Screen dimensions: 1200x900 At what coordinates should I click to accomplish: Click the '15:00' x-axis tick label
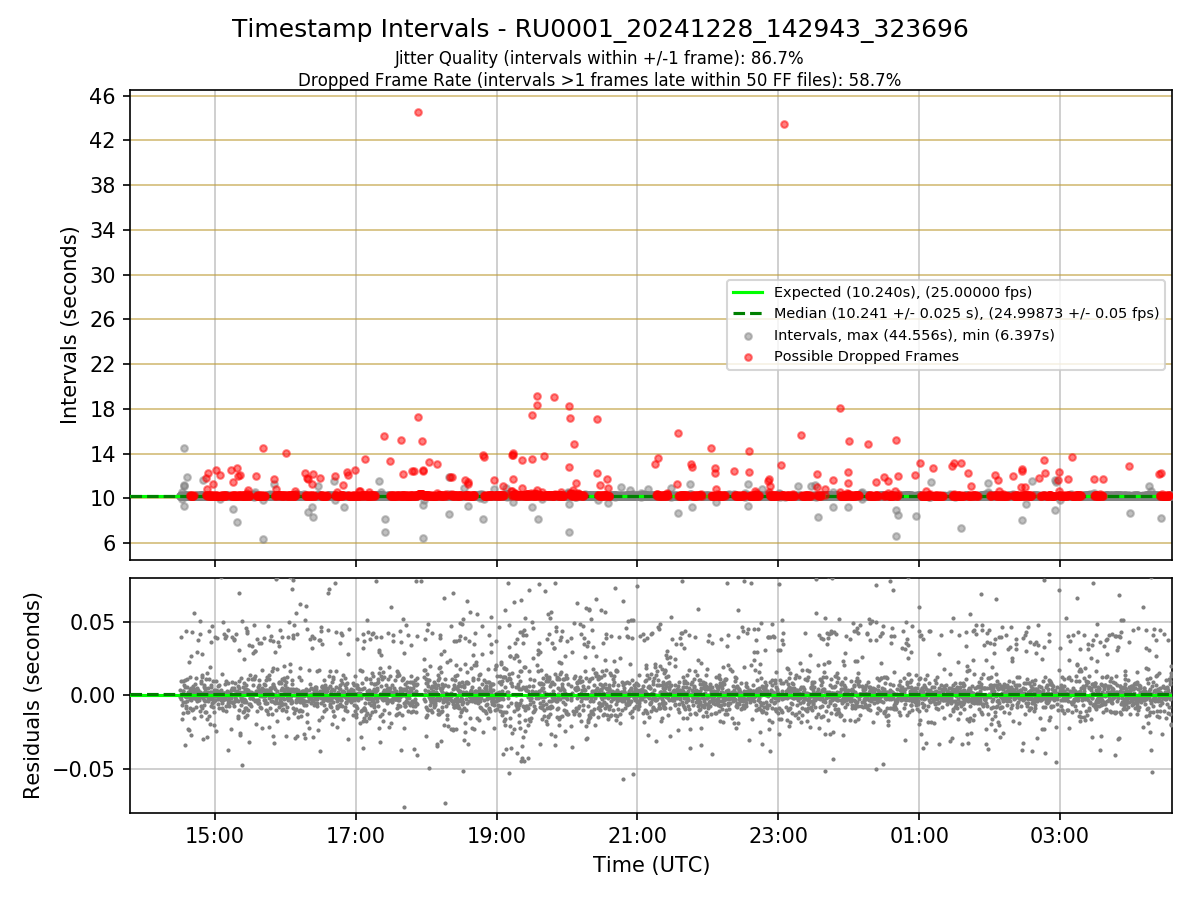coord(215,835)
